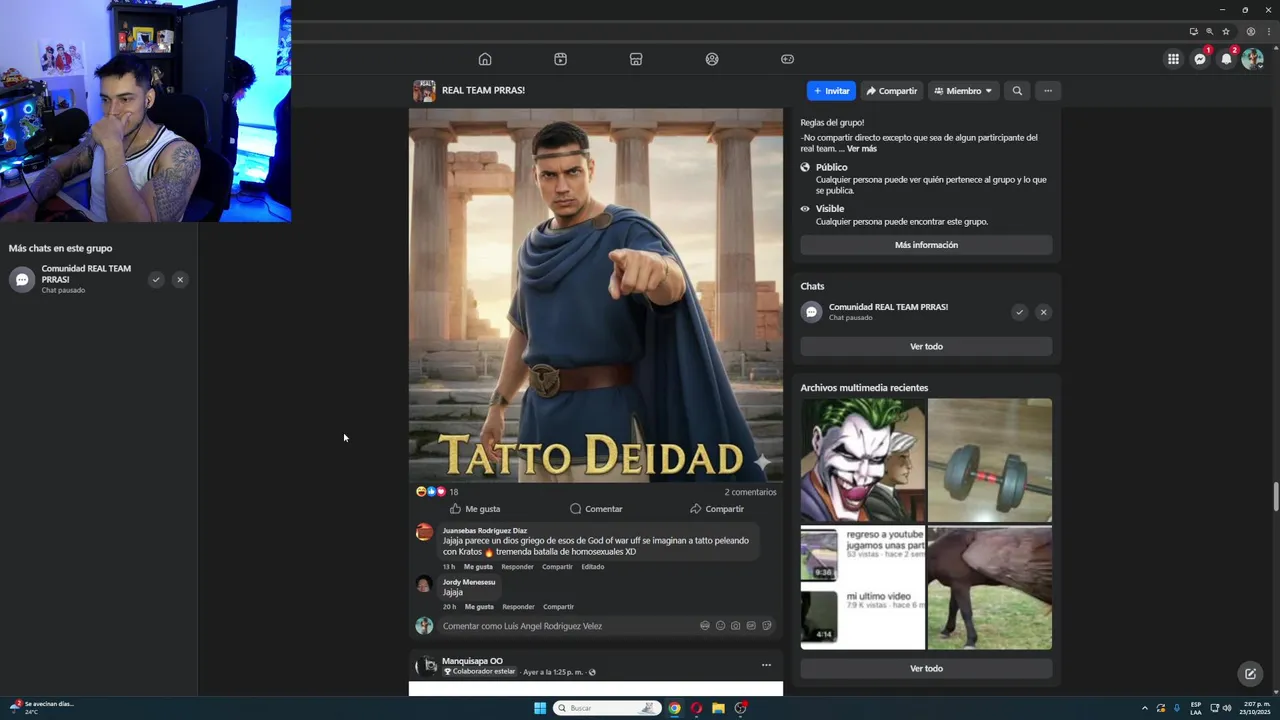The height and width of the screenshot is (720, 1280).
Task: Click install app icon in address bar
Action: click(1193, 31)
